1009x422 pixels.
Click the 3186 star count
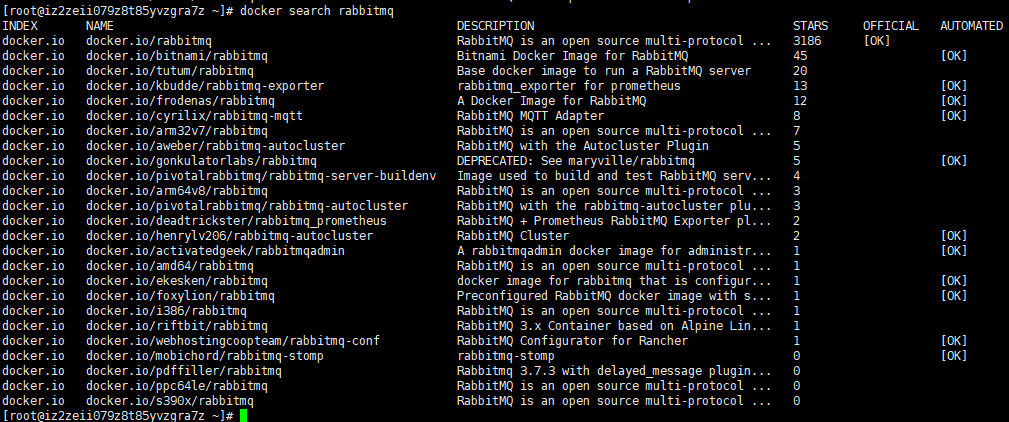point(807,41)
